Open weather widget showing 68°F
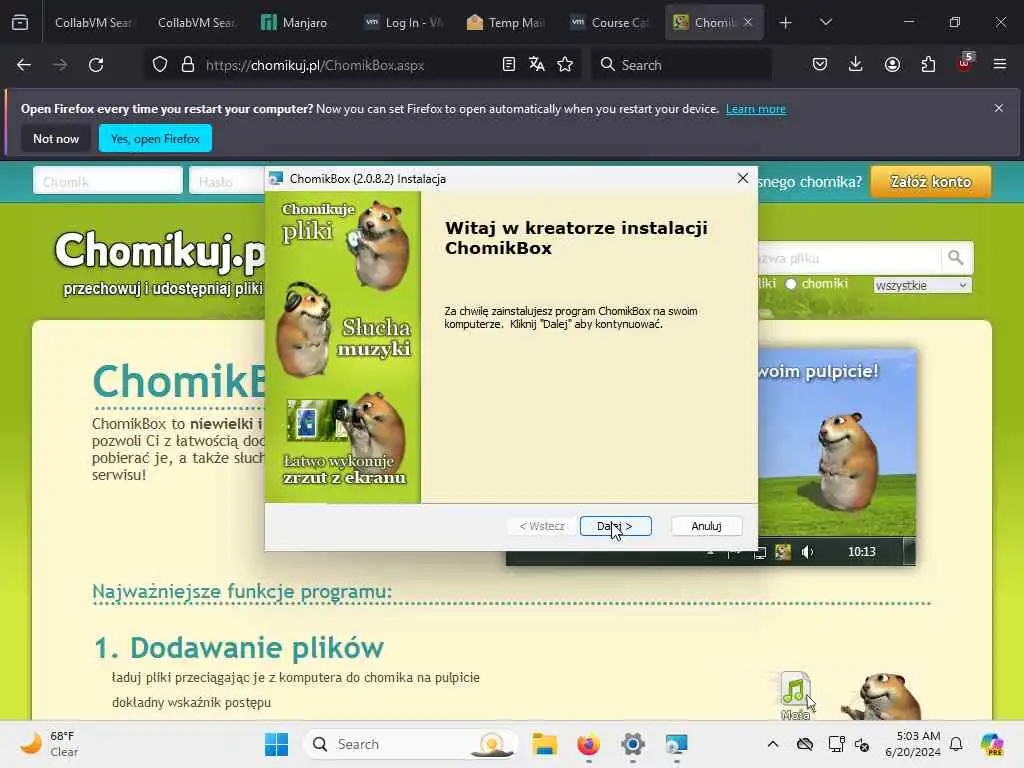 pos(49,744)
